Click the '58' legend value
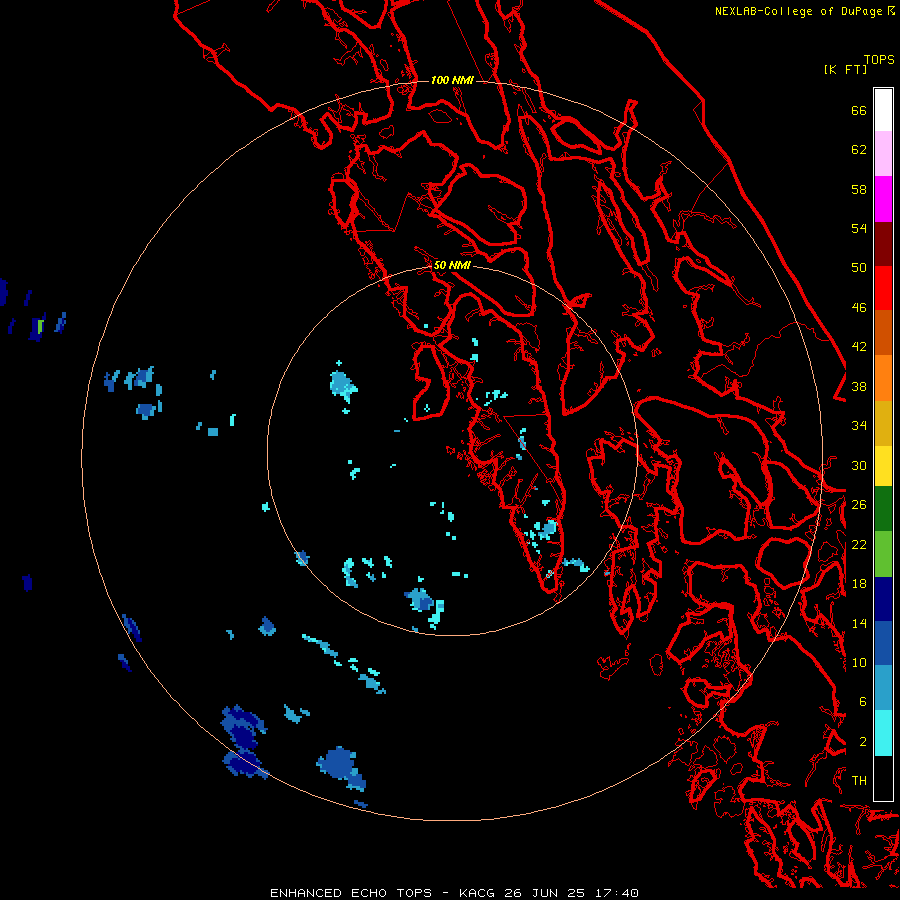 (859, 189)
